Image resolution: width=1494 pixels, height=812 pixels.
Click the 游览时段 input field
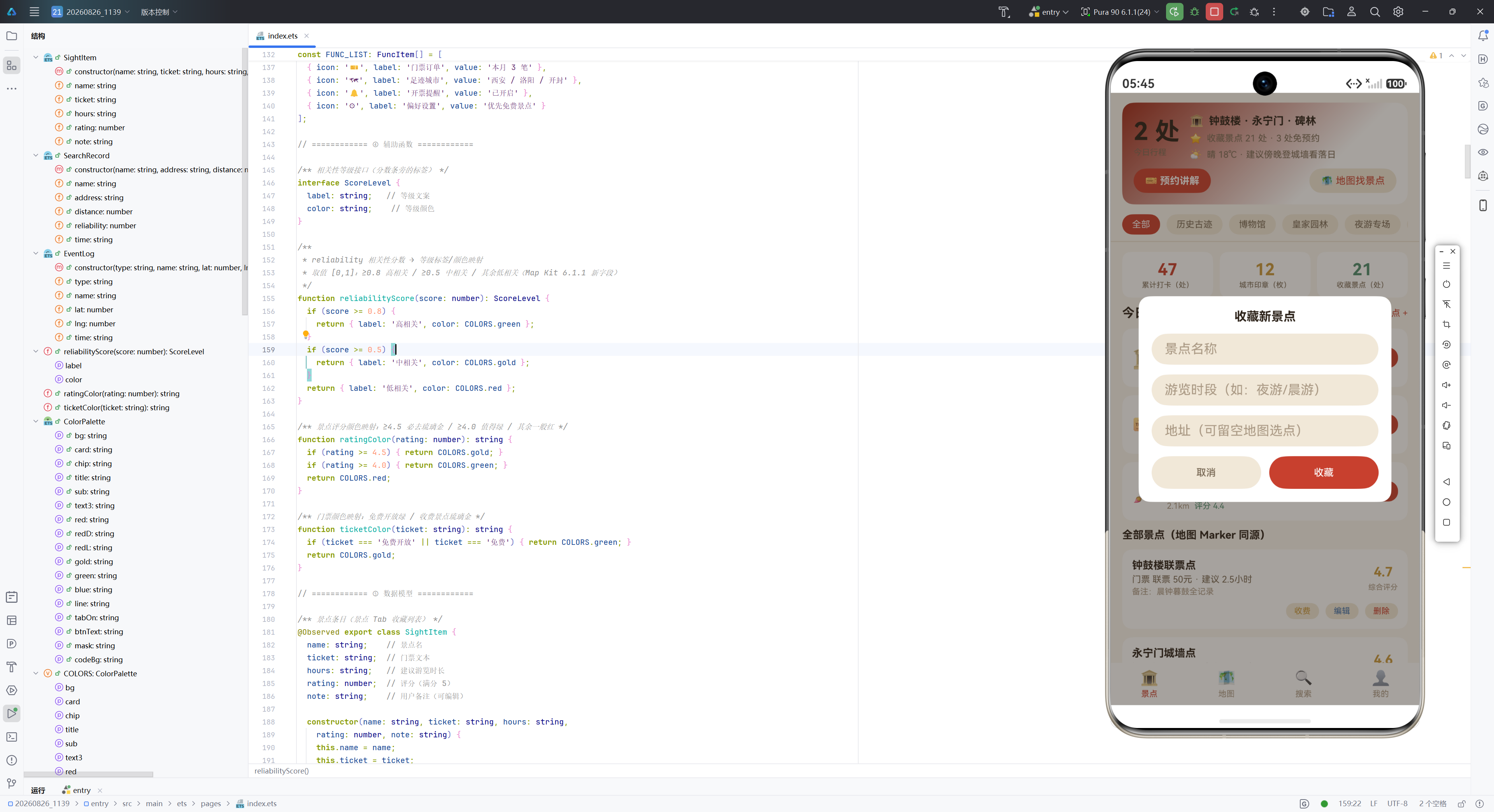click(x=1264, y=390)
